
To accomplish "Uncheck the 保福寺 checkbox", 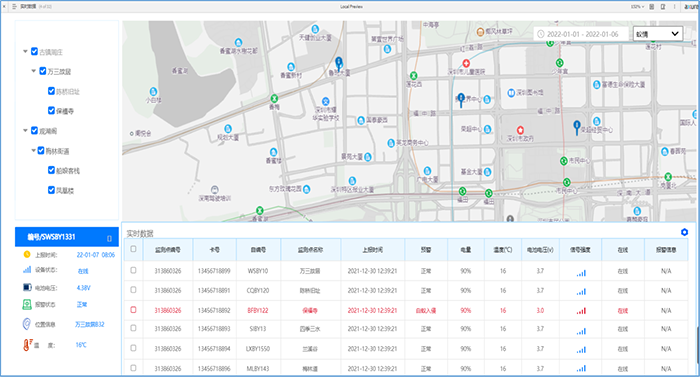I will click(51, 110).
